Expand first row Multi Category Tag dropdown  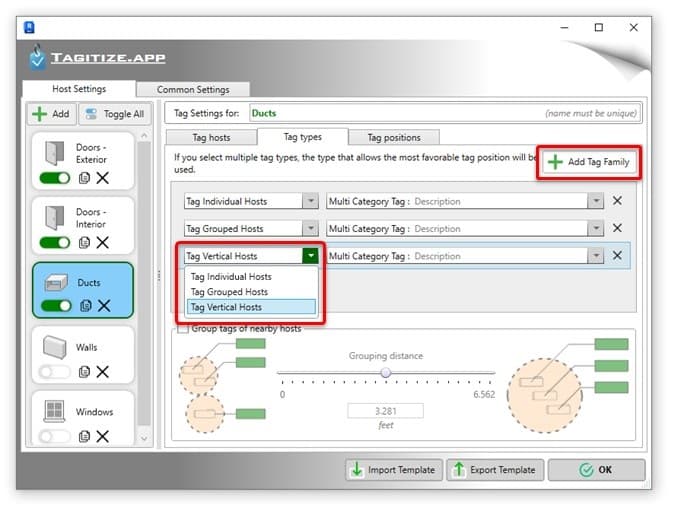[596, 201]
